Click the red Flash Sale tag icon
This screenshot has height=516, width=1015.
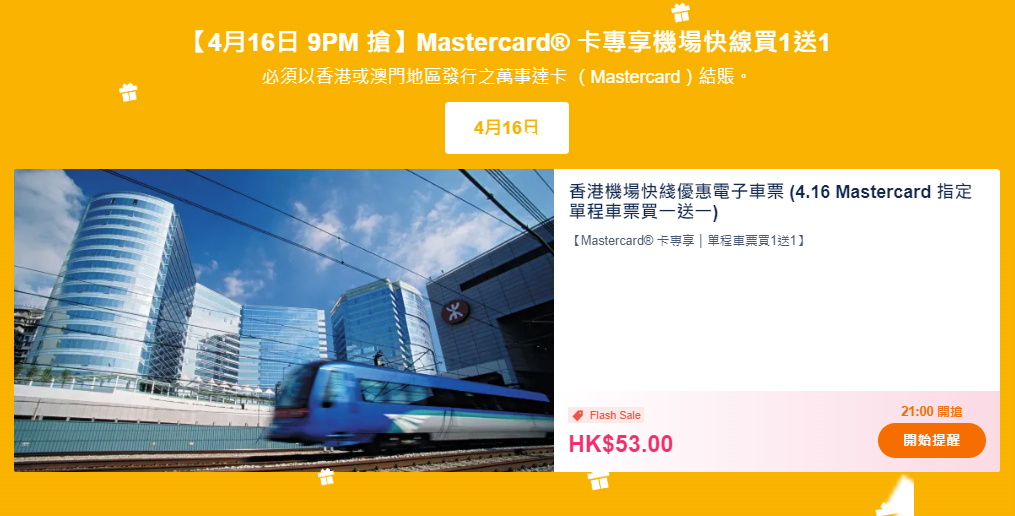pyautogui.click(x=578, y=416)
